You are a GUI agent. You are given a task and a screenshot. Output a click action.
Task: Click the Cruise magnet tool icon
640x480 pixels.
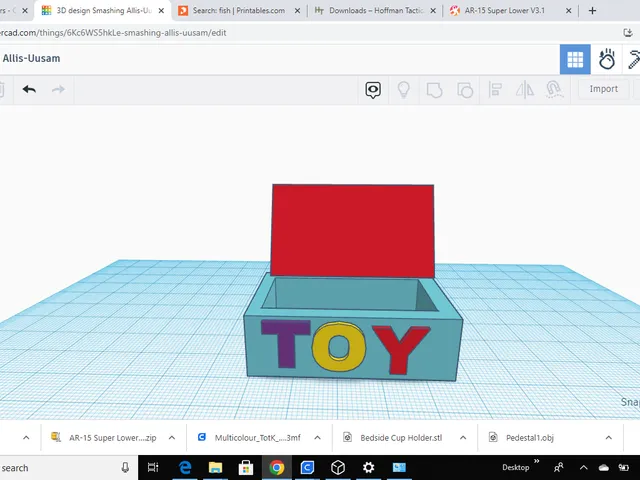coord(554,89)
